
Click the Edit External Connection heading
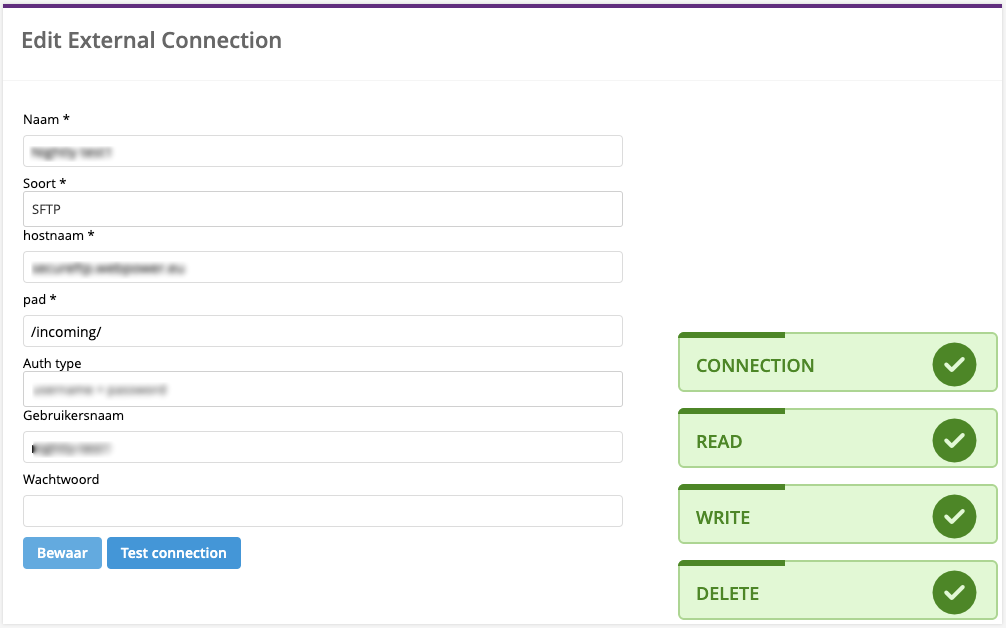[x=152, y=40]
